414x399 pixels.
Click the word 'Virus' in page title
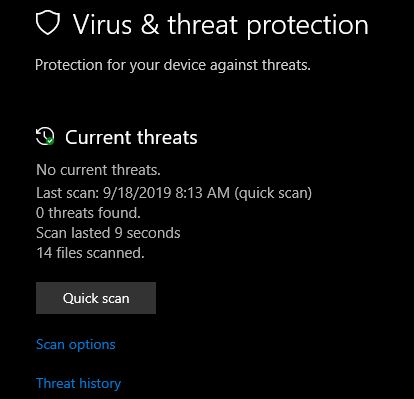(102, 25)
